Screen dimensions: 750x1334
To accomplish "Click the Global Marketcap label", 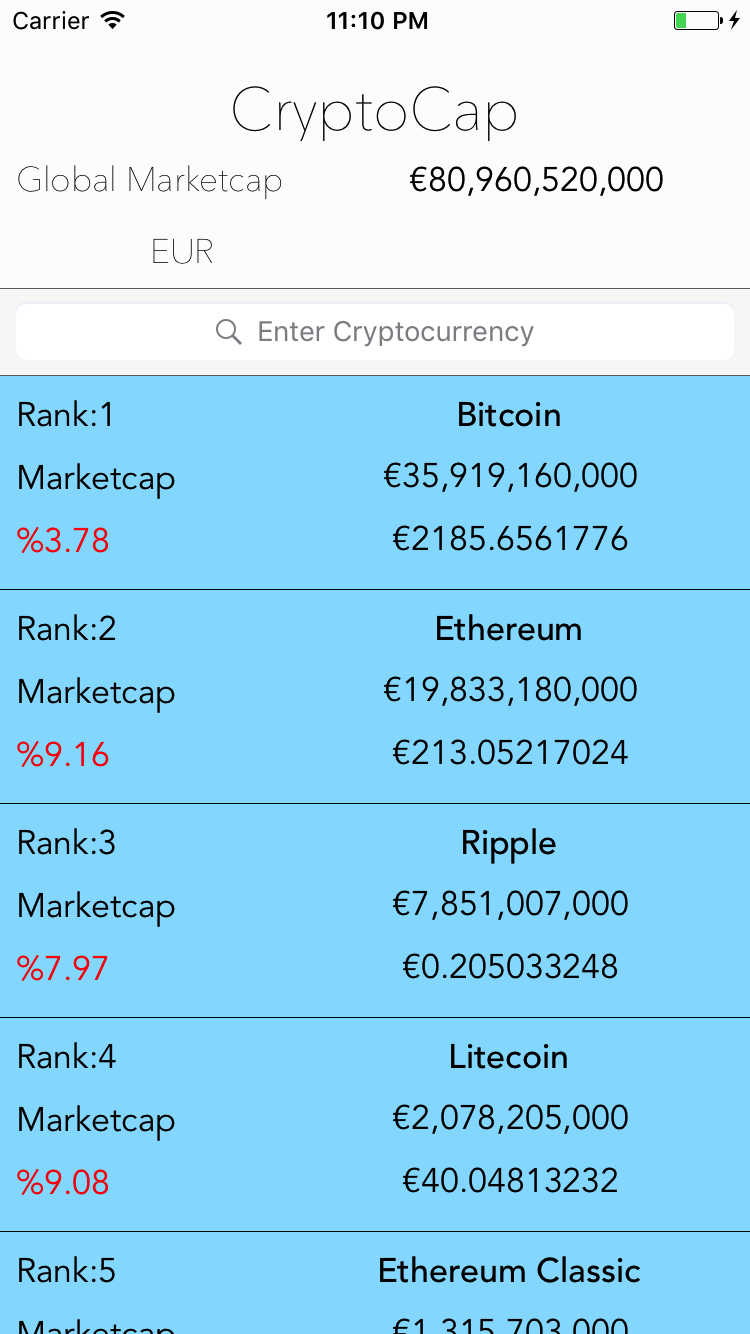I will (x=150, y=181).
